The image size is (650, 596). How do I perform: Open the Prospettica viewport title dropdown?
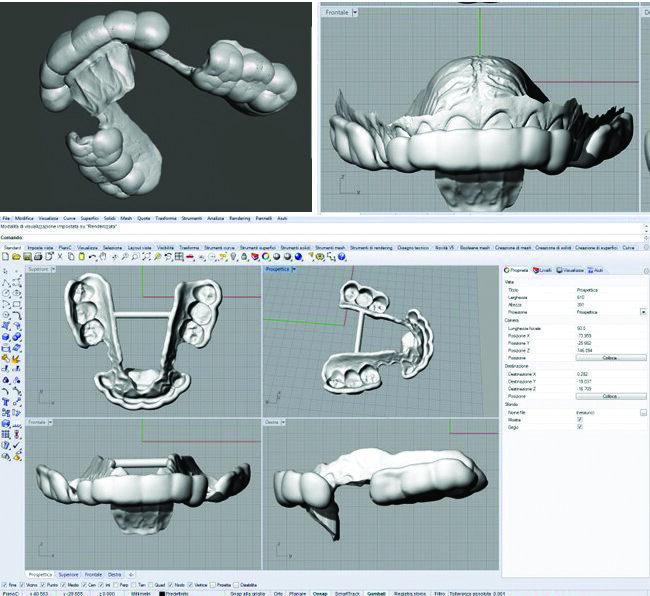point(293,270)
